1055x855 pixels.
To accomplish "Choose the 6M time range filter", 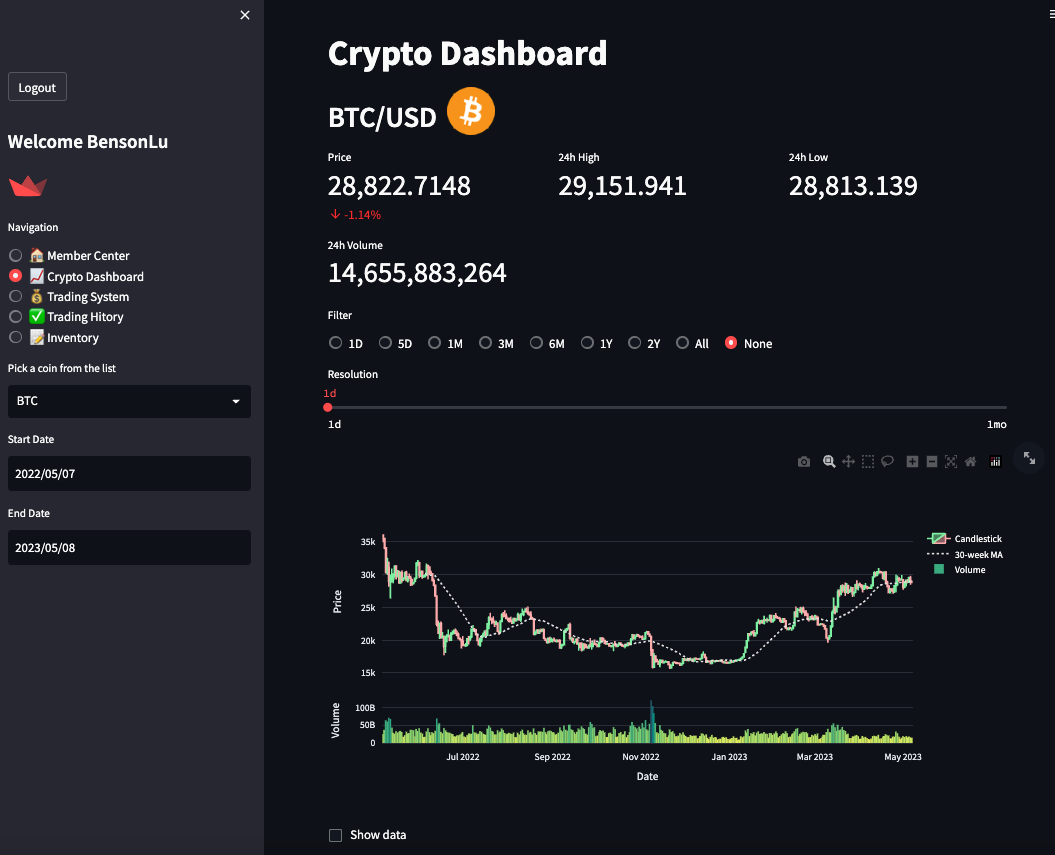I will coord(535,342).
